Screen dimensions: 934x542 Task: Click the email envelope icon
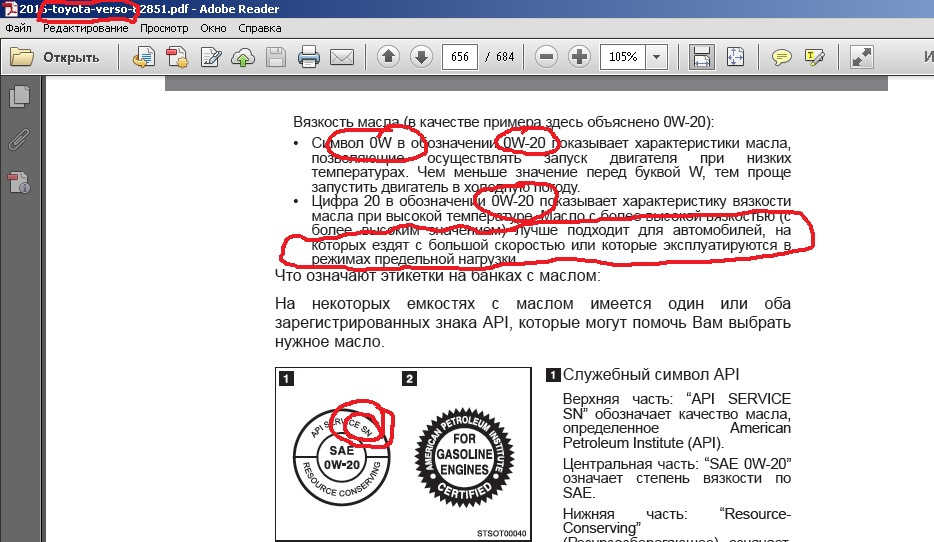(342, 57)
